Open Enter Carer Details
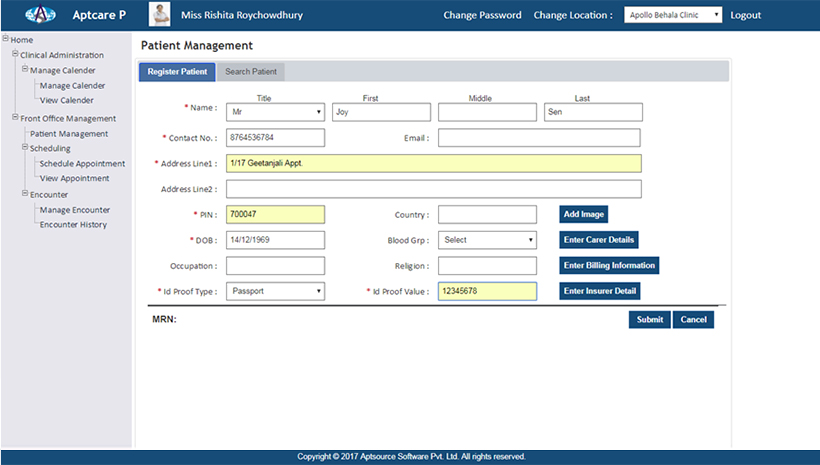 coord(598,240)
